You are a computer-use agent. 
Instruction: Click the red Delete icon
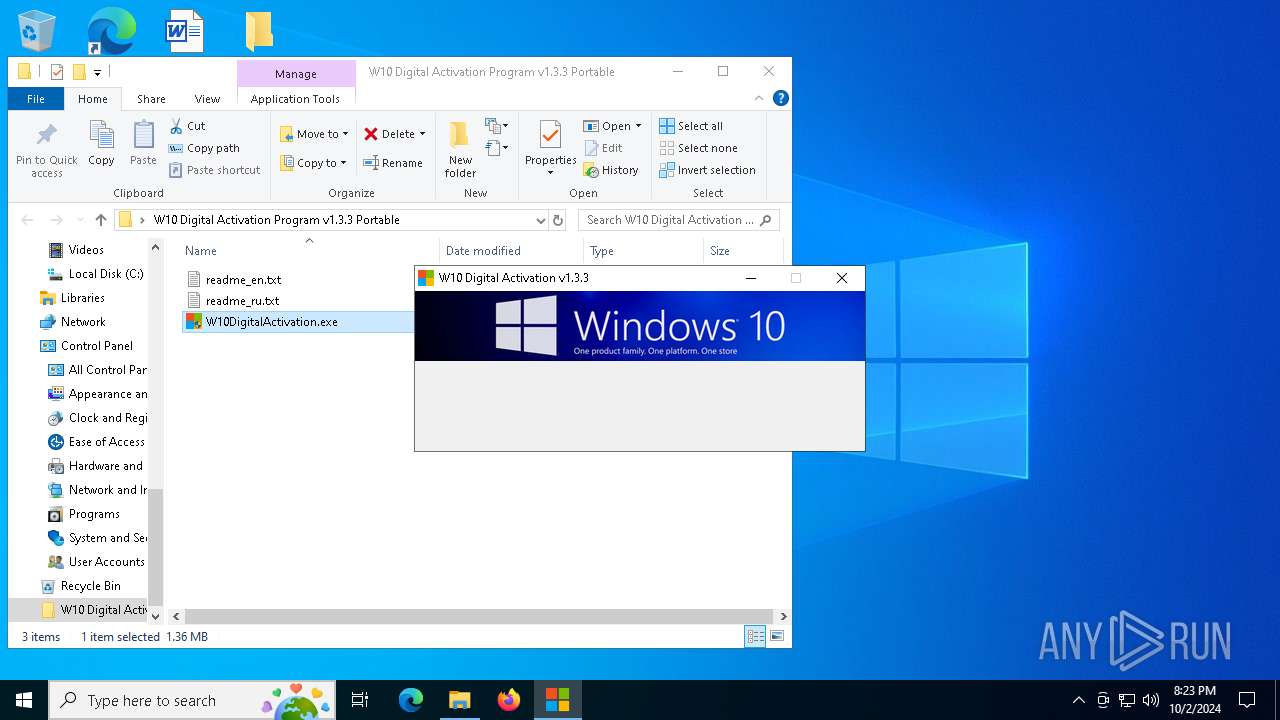coord(371,134)
